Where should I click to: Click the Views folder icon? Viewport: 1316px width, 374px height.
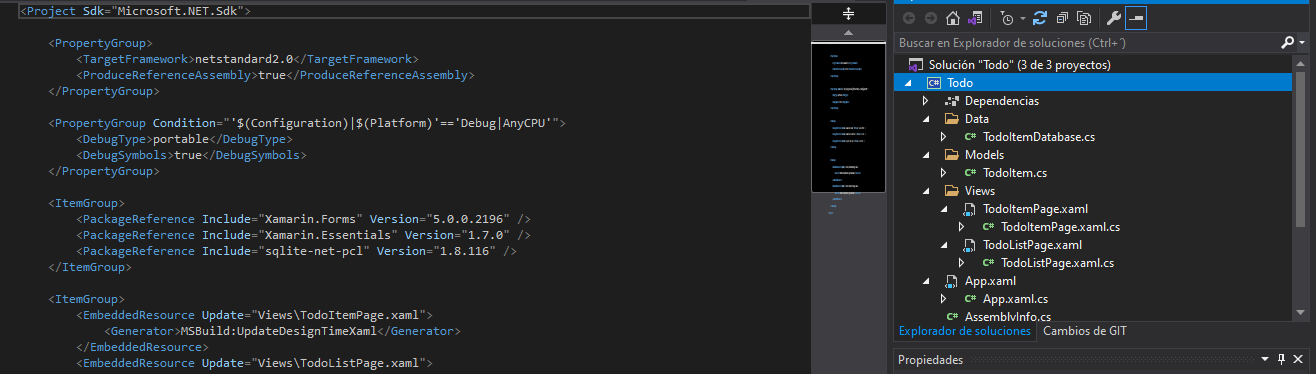951,191
